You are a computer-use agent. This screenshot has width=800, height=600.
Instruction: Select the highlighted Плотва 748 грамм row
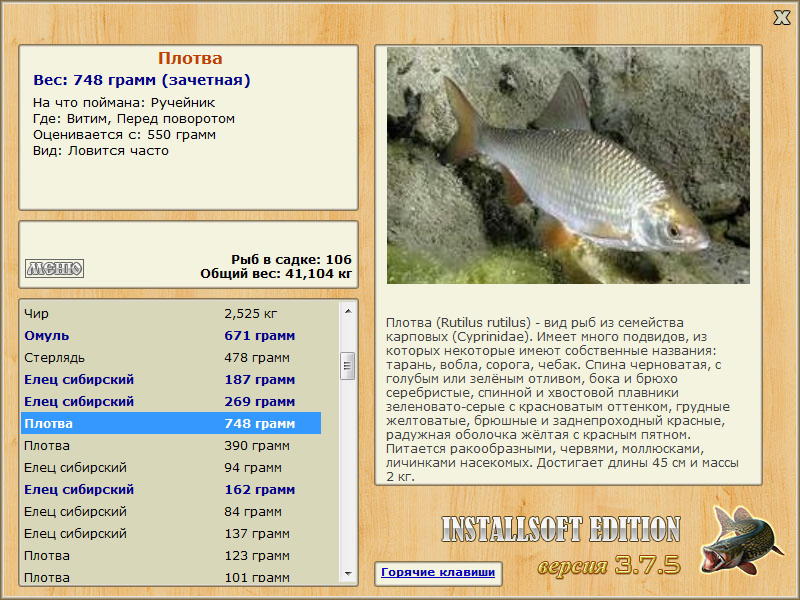tap(171, 423)
